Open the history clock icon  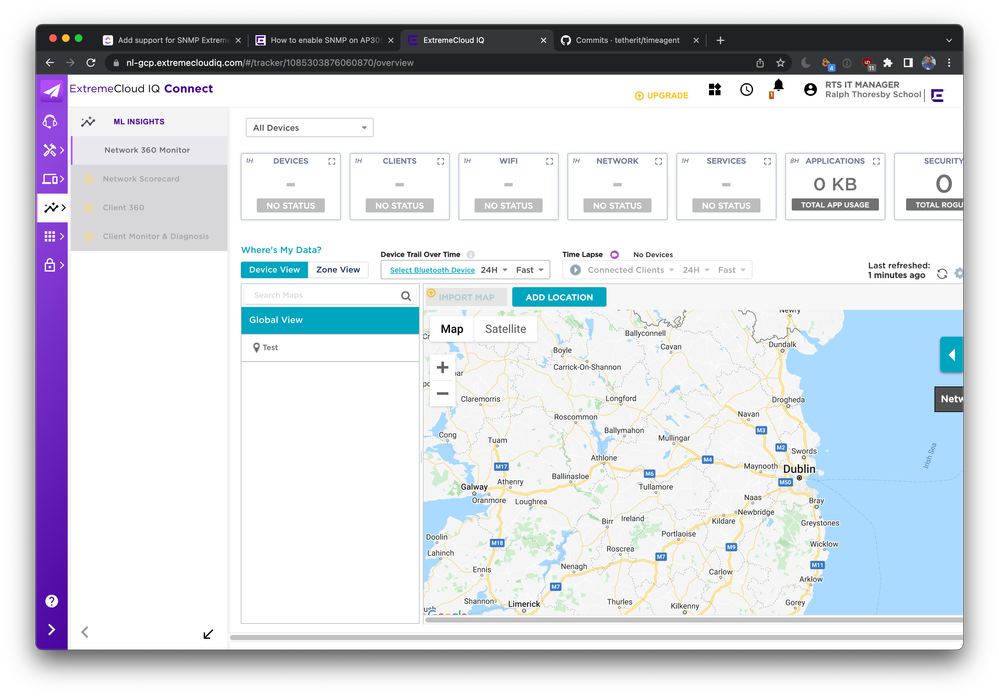click(746, 90)
